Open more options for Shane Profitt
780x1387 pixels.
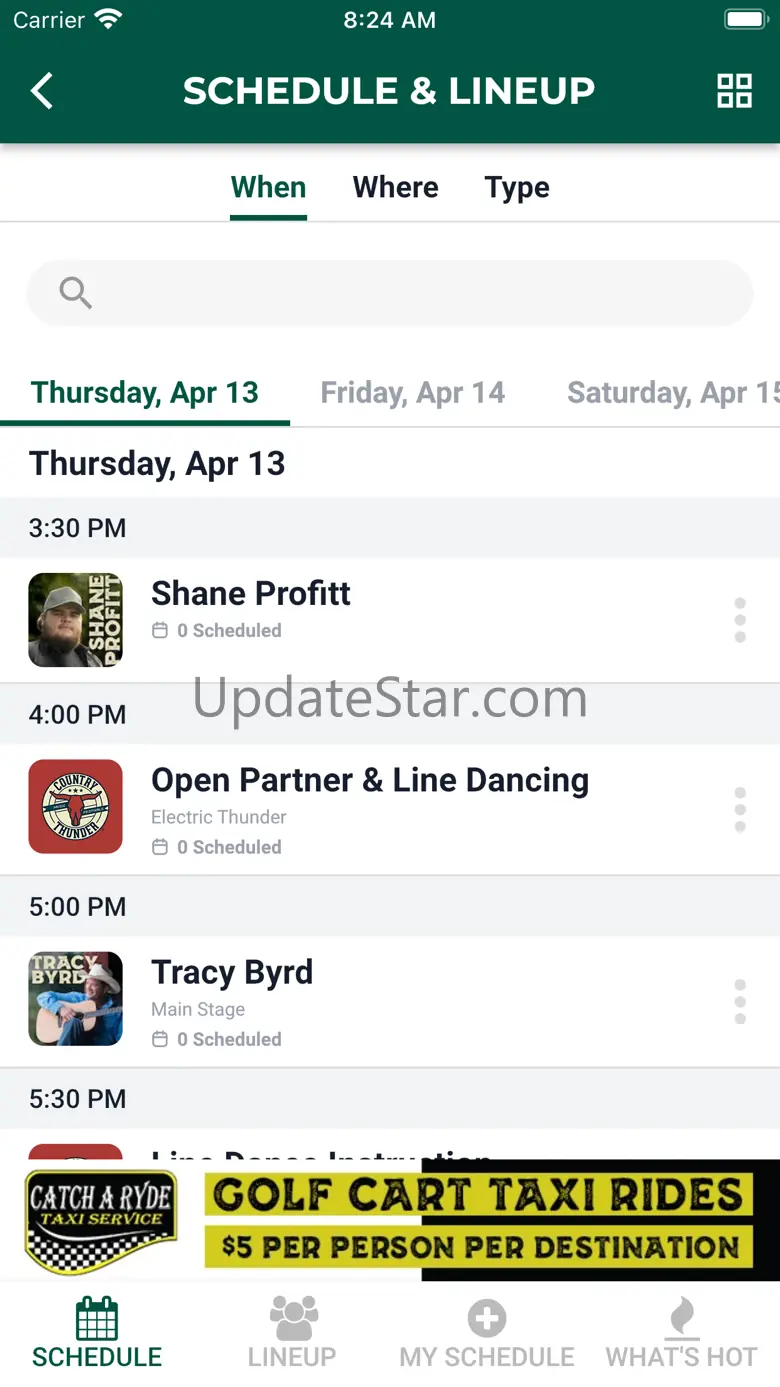740,620
